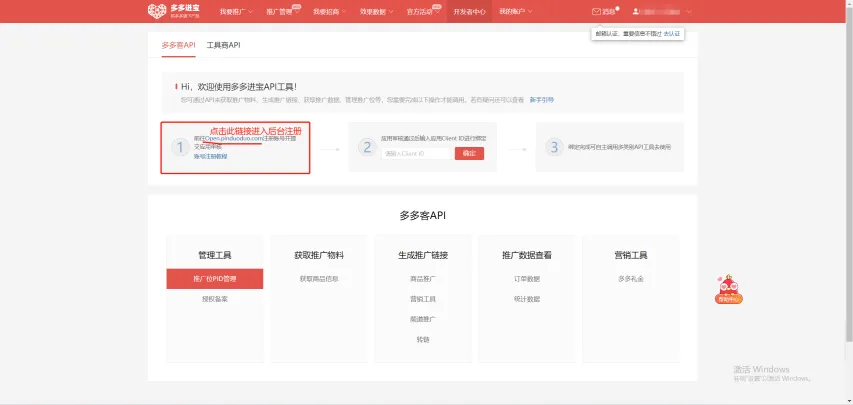This screenshot has width=853, height=405.
Task: Select 多多礼金 under 营销工具
Action: (x=631, y=279)
